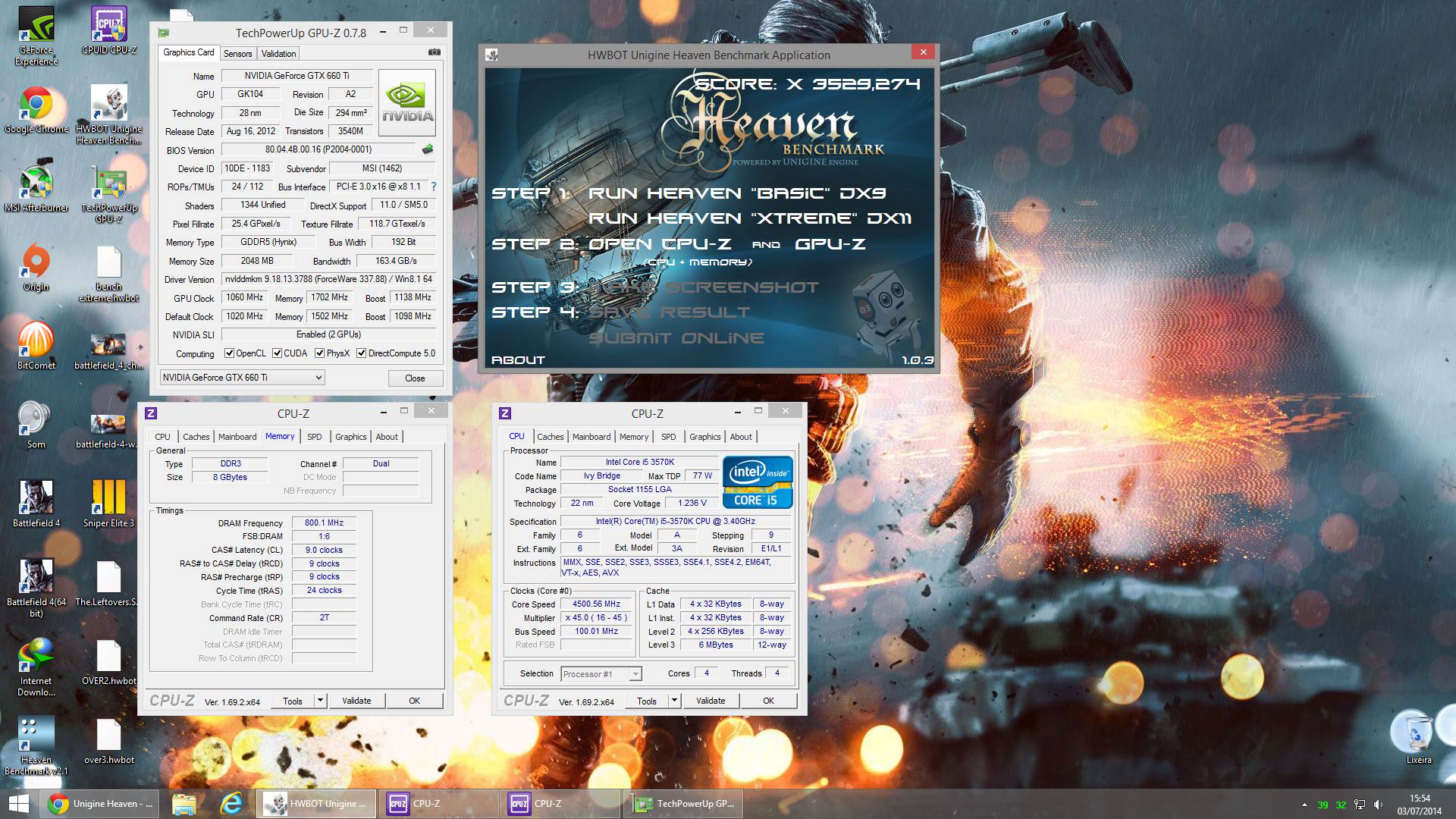The height and width of the screenshot is (819, 1456).
Task: Click GPU-Z screenshot camera icon
Action: click(434, 52)
